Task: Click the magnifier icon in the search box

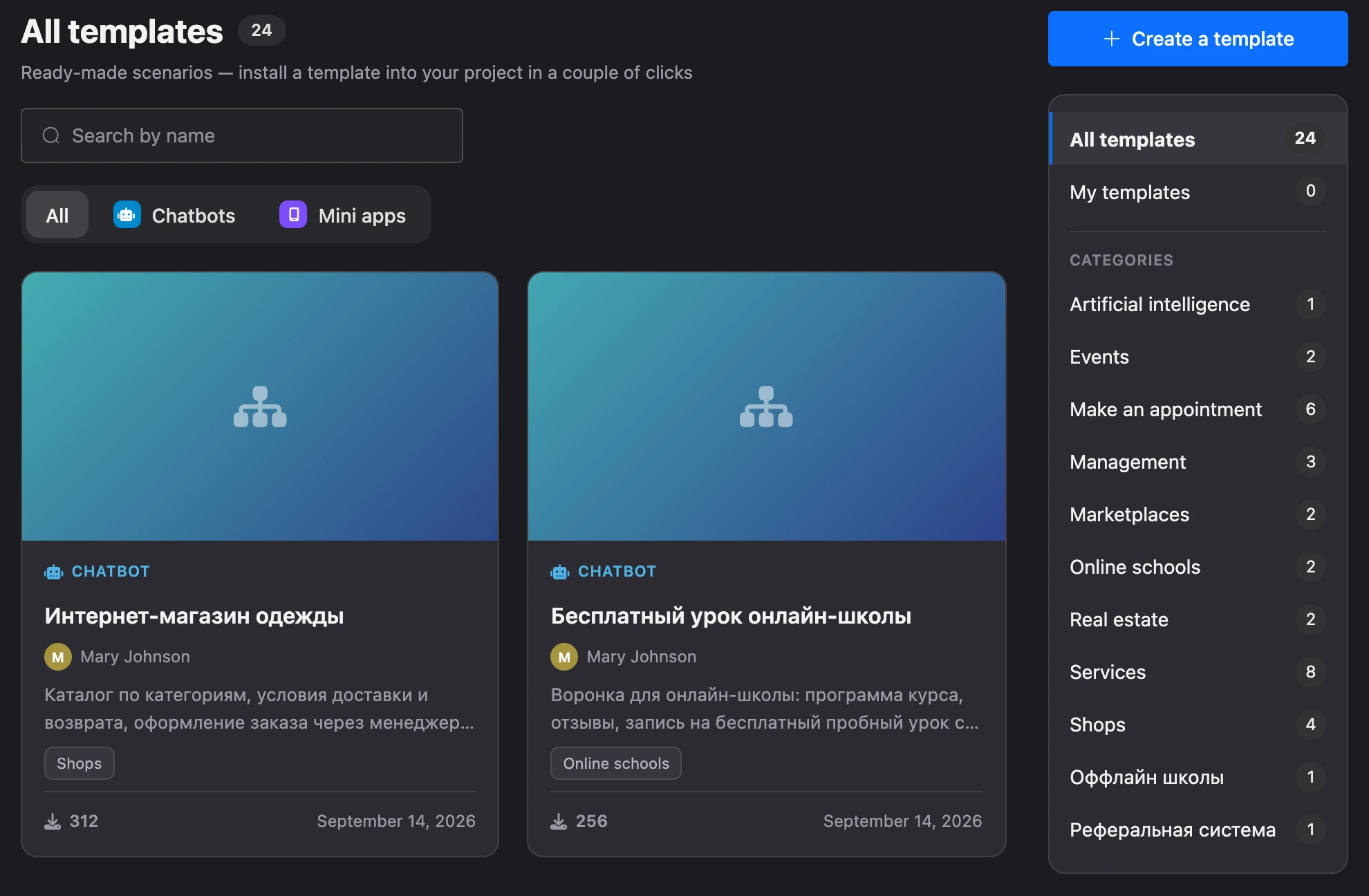Action: (51, 136)
